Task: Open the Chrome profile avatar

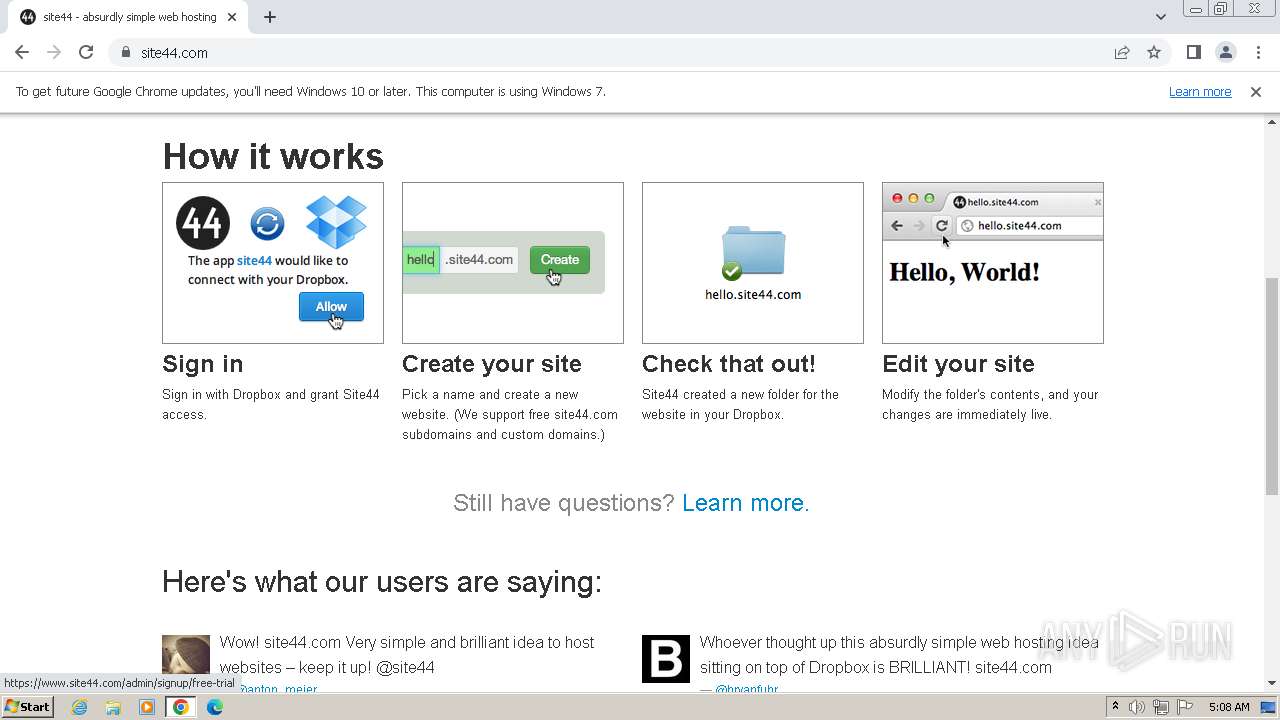Action: [1225, 52]
